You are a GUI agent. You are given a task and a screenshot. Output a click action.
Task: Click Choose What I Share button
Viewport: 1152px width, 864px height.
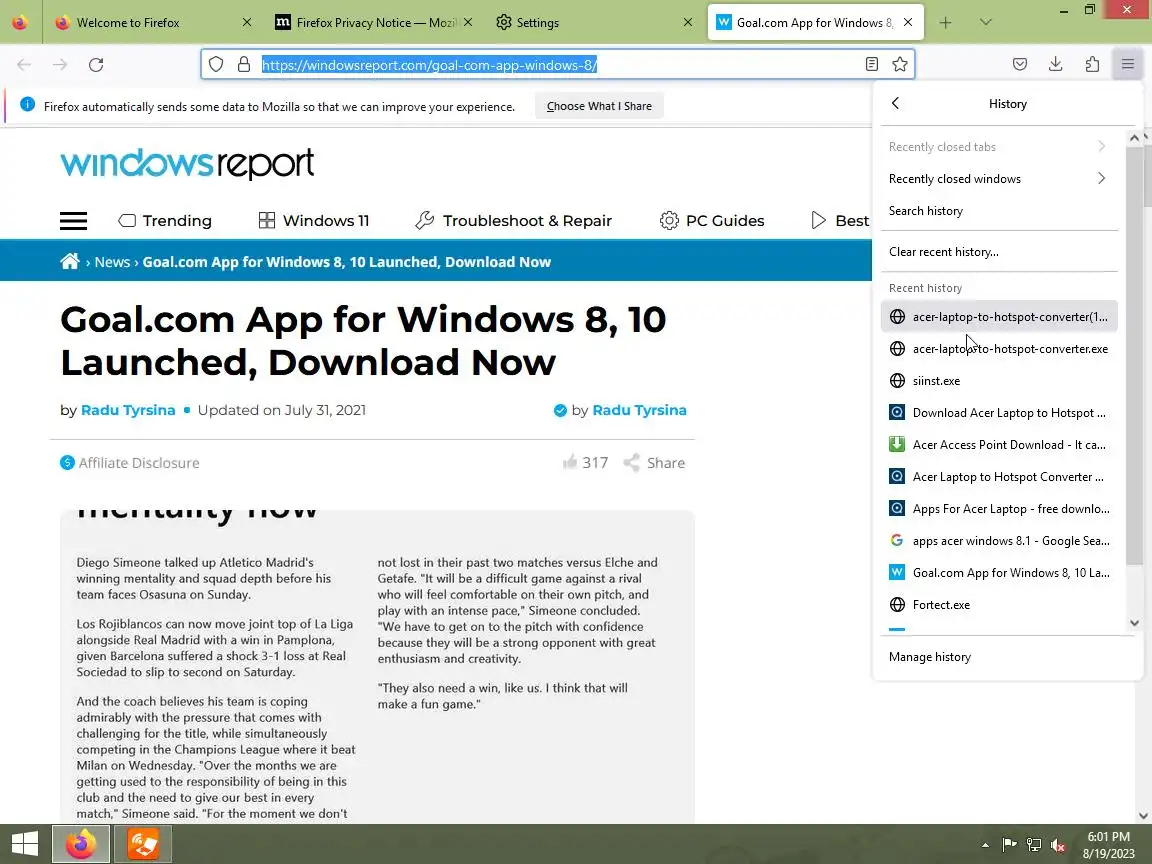pyautogui.click(x=600, y=107)
